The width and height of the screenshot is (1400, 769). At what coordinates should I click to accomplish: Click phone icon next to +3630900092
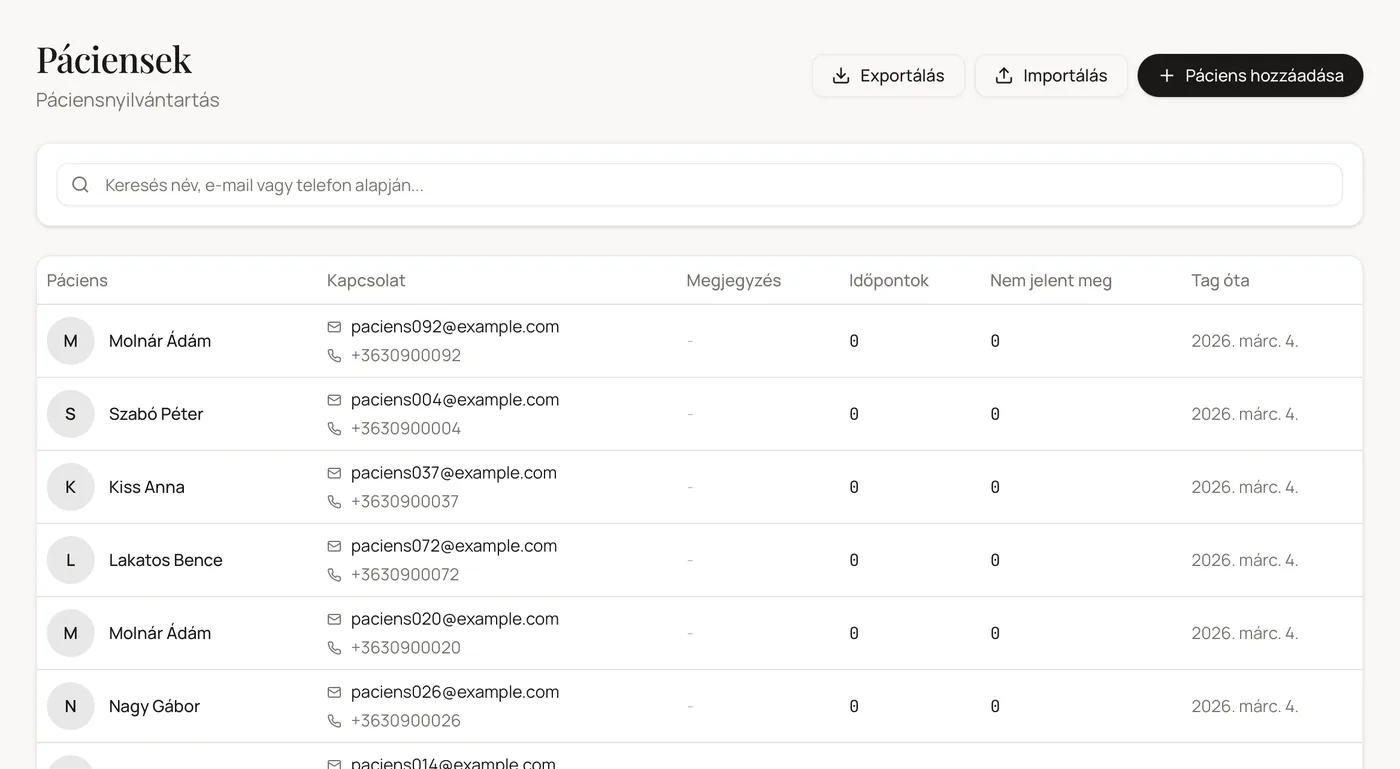[x=334, y=356]
